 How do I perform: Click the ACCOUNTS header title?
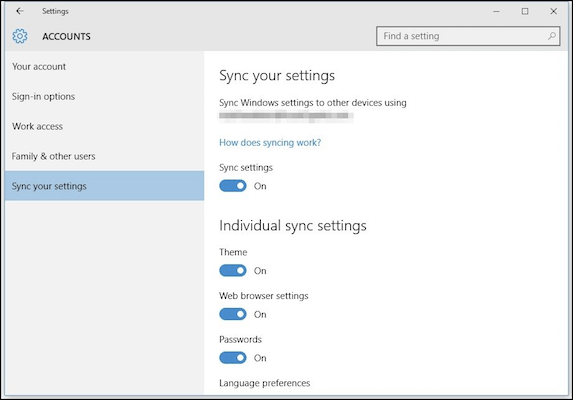(x=66, y=37)
